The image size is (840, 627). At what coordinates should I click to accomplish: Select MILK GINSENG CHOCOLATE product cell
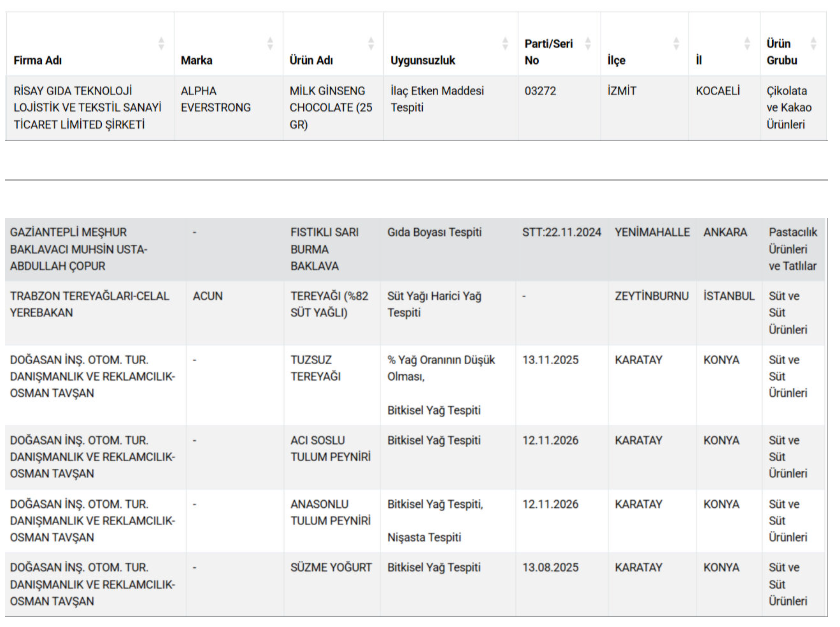click(331, 108)
